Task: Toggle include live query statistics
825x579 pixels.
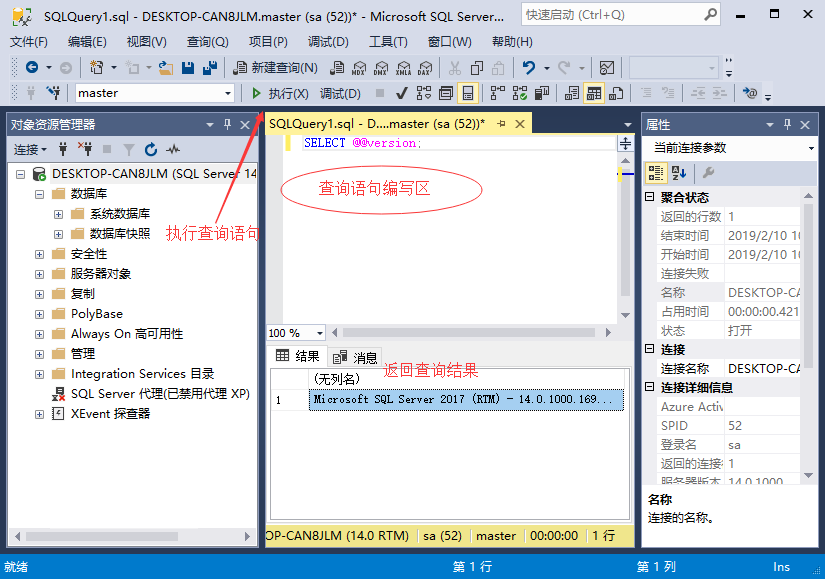Action: point(520,93)
